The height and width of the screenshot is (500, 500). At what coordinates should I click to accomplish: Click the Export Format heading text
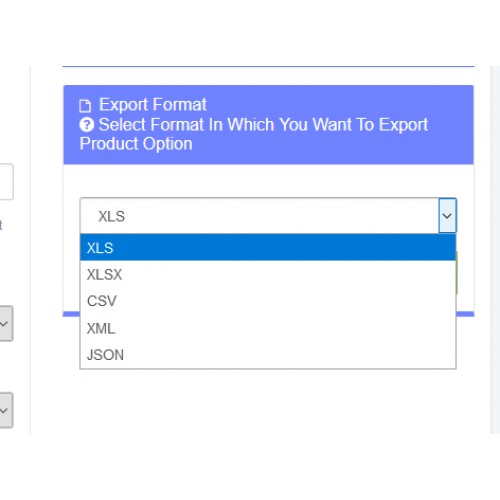(x=153, y=104)
